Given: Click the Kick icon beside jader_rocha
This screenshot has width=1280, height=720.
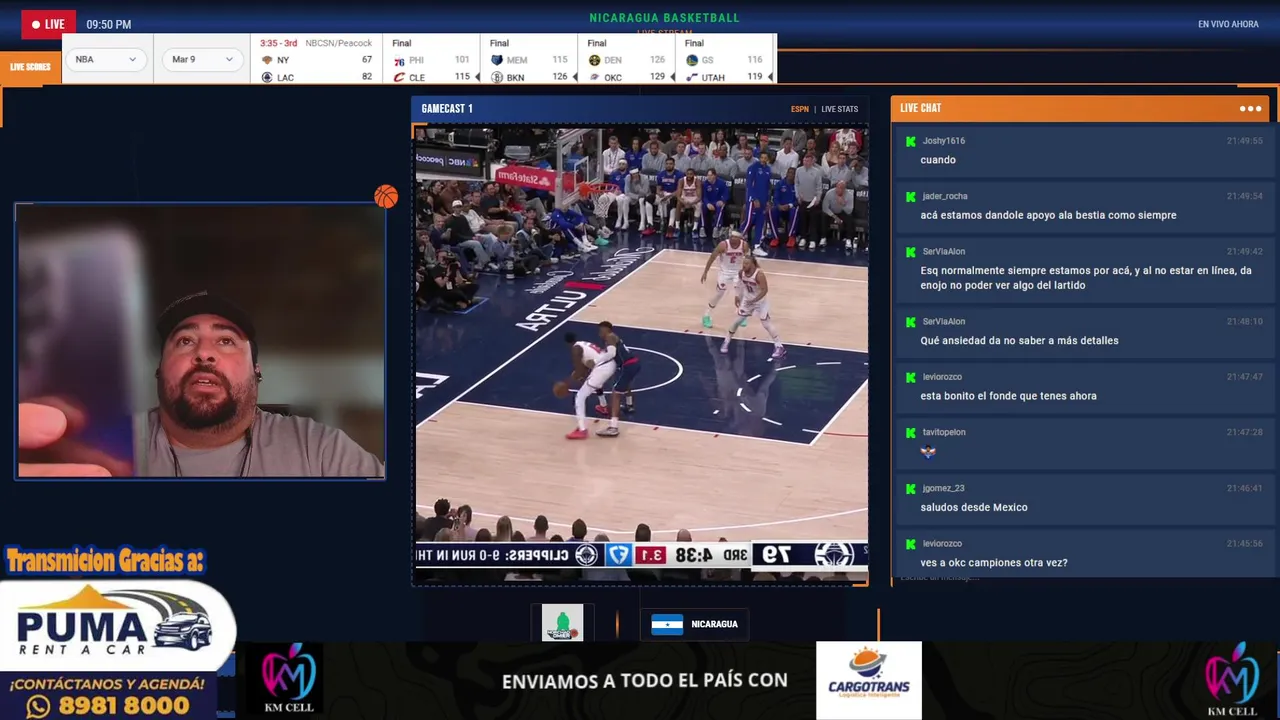Looking at the screenshot, I should pyautogui.click(x=910, y=196).
